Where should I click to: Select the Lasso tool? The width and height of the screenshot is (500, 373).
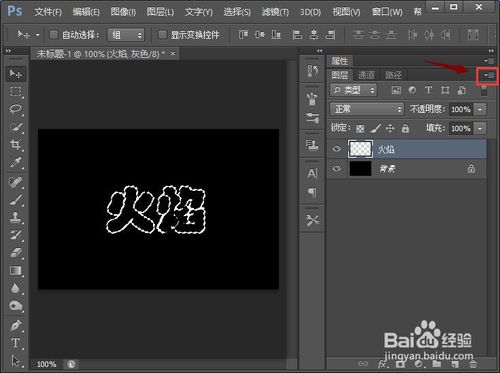[15, 109]
